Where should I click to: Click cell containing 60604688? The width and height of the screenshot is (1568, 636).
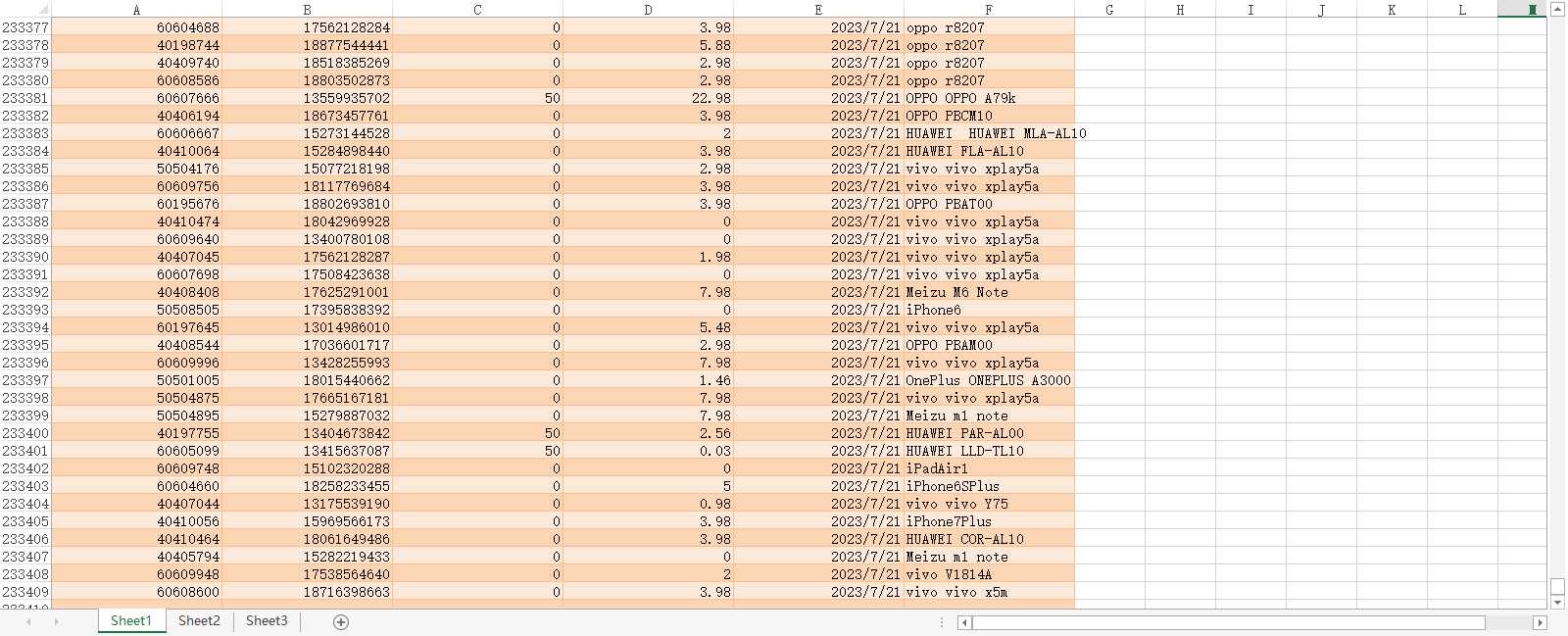tap(136, 27)
